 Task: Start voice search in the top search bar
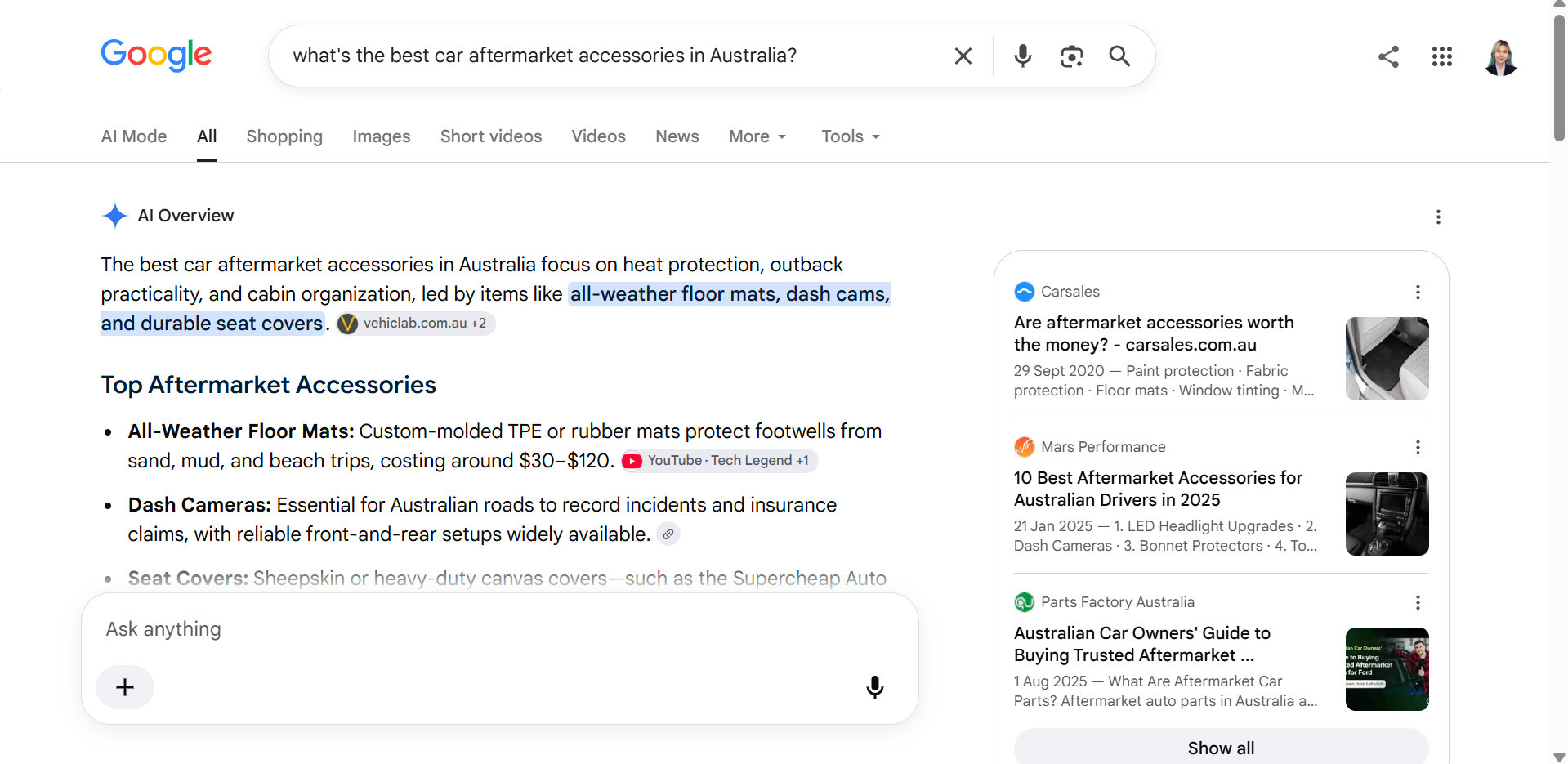(1022, 56)
